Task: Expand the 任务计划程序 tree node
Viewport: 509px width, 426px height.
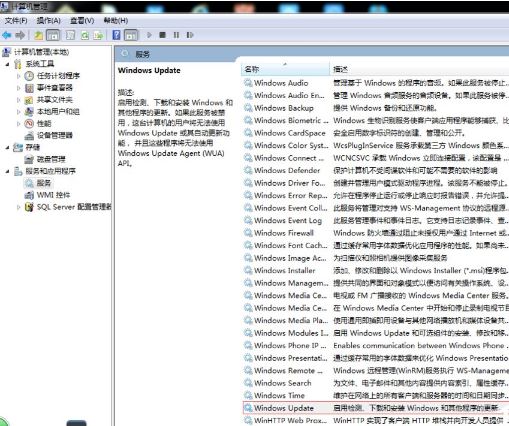Action: pyautogui.click(x=19, y=76)
